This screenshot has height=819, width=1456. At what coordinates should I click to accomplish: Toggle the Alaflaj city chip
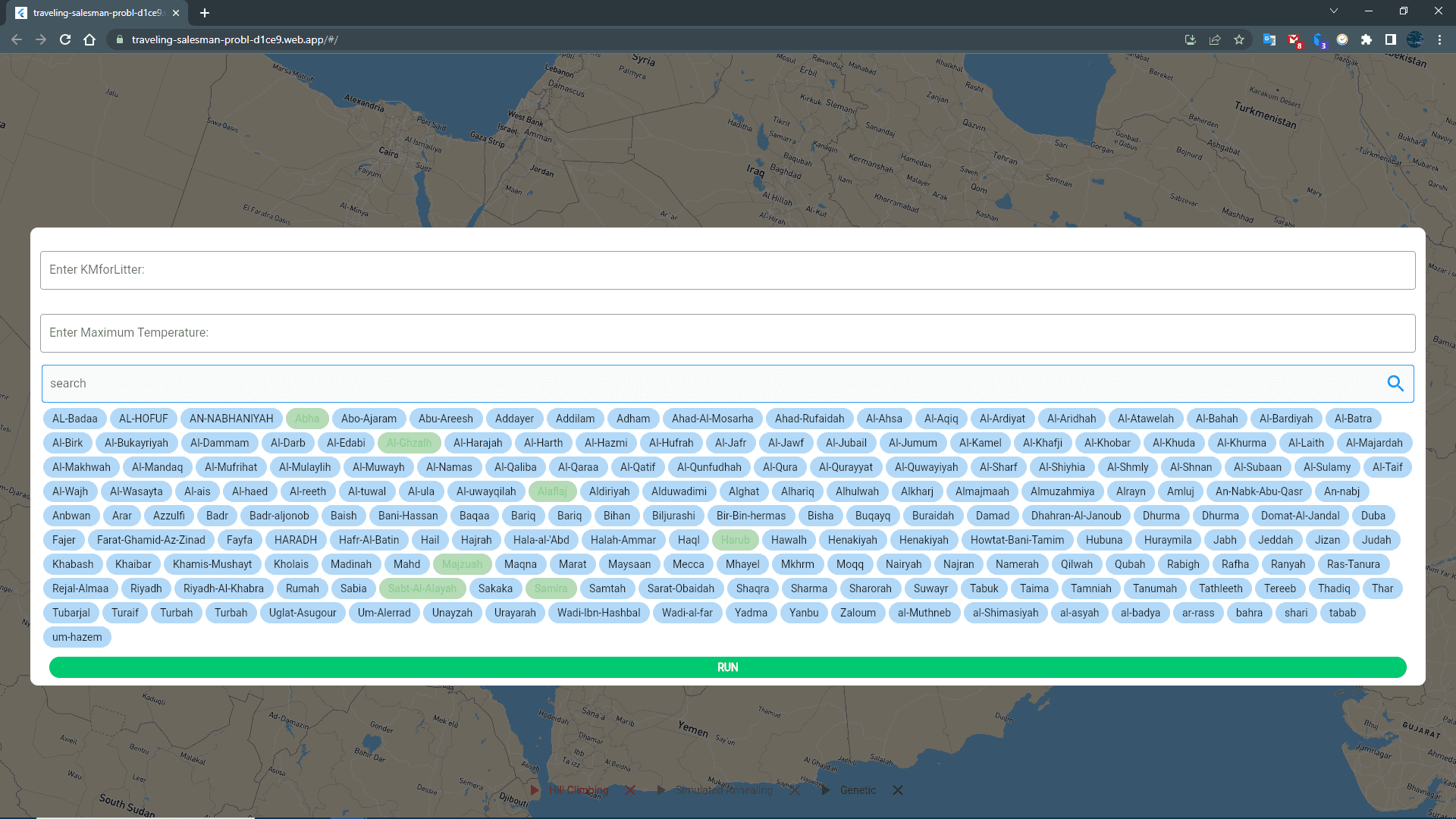click(x=552, y=491)
